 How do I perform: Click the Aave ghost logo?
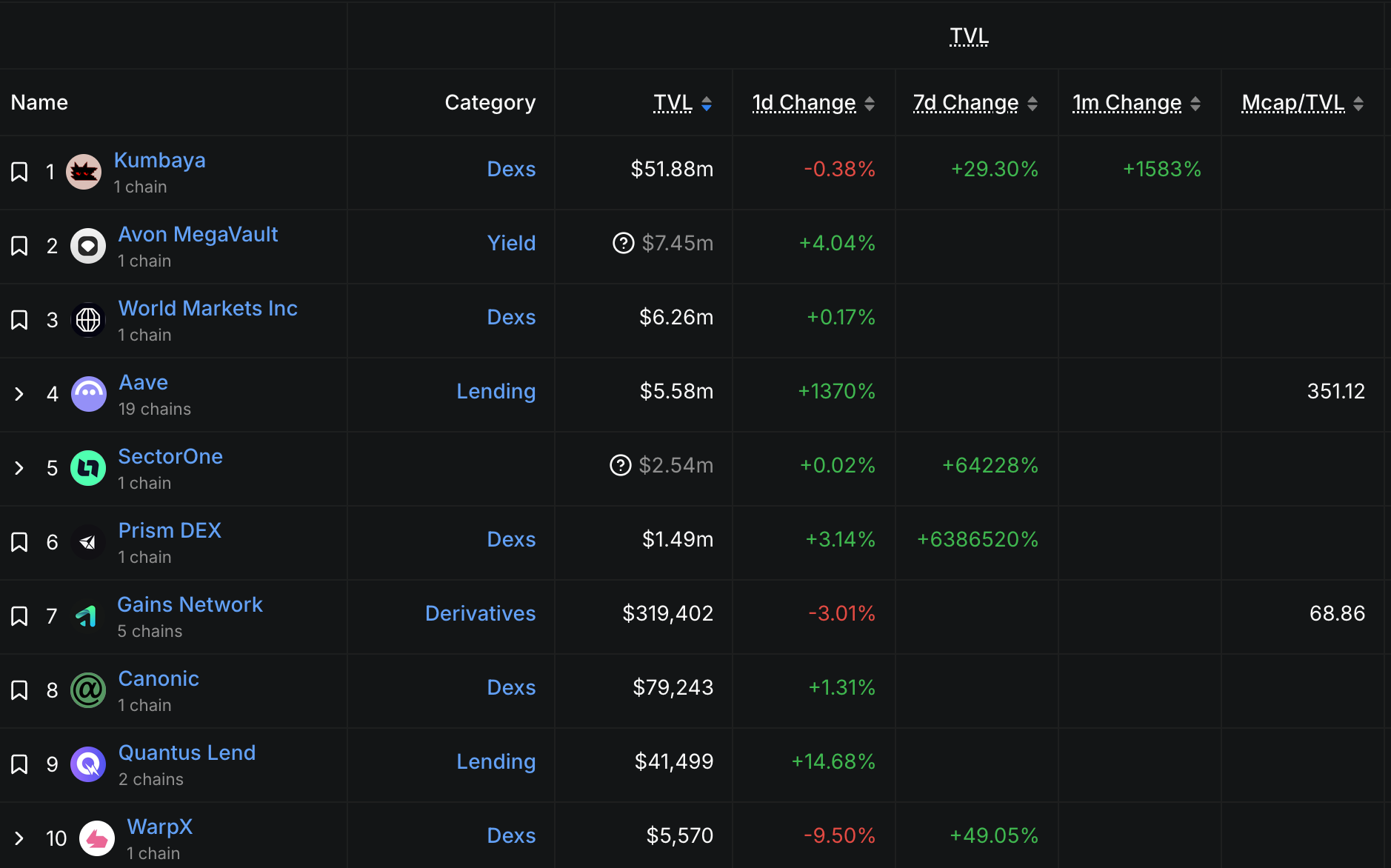tap(88, 394)
